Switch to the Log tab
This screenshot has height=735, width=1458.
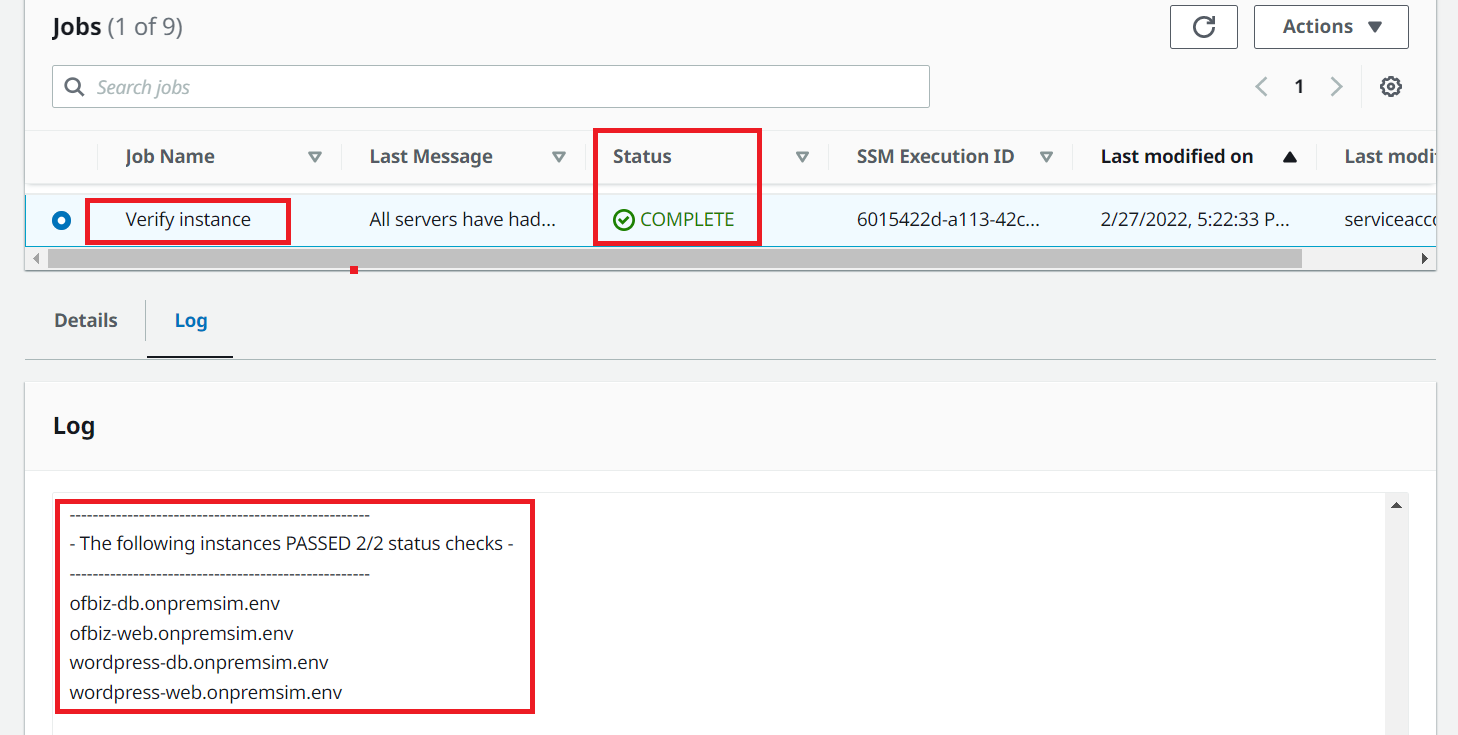tap(191, 321)
